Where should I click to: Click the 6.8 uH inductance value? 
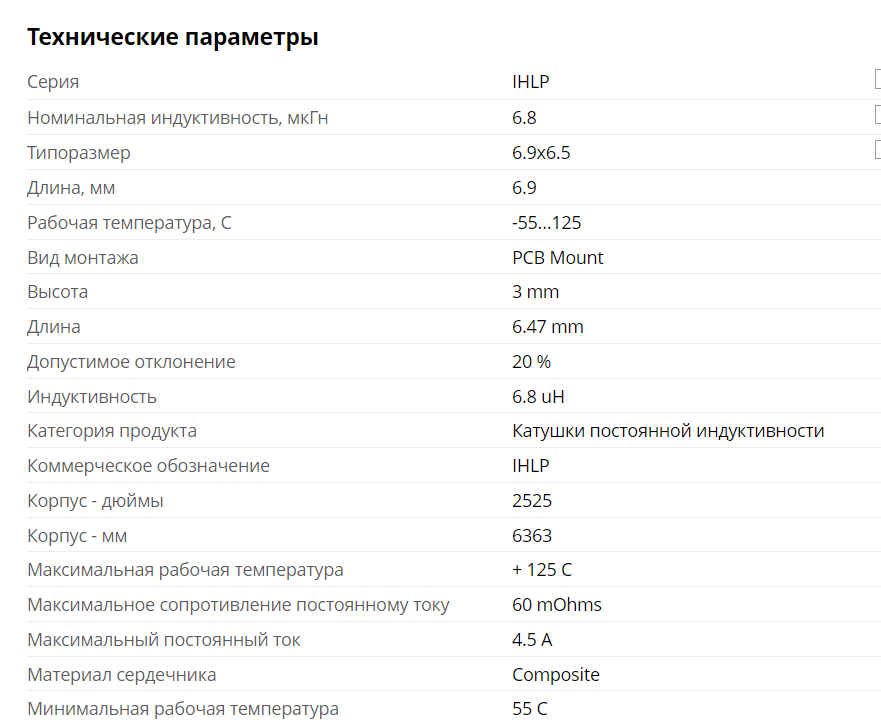click(538, 397)
